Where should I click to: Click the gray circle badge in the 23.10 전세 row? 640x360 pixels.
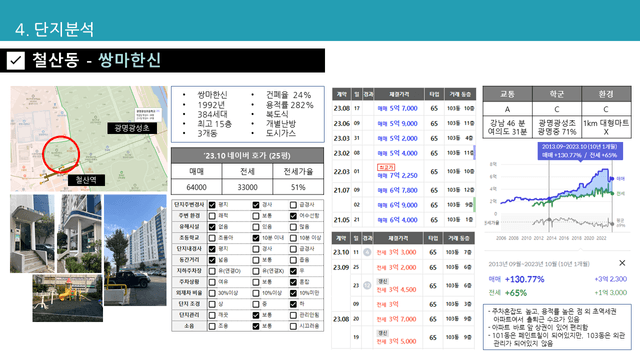(x=367, y=252)
